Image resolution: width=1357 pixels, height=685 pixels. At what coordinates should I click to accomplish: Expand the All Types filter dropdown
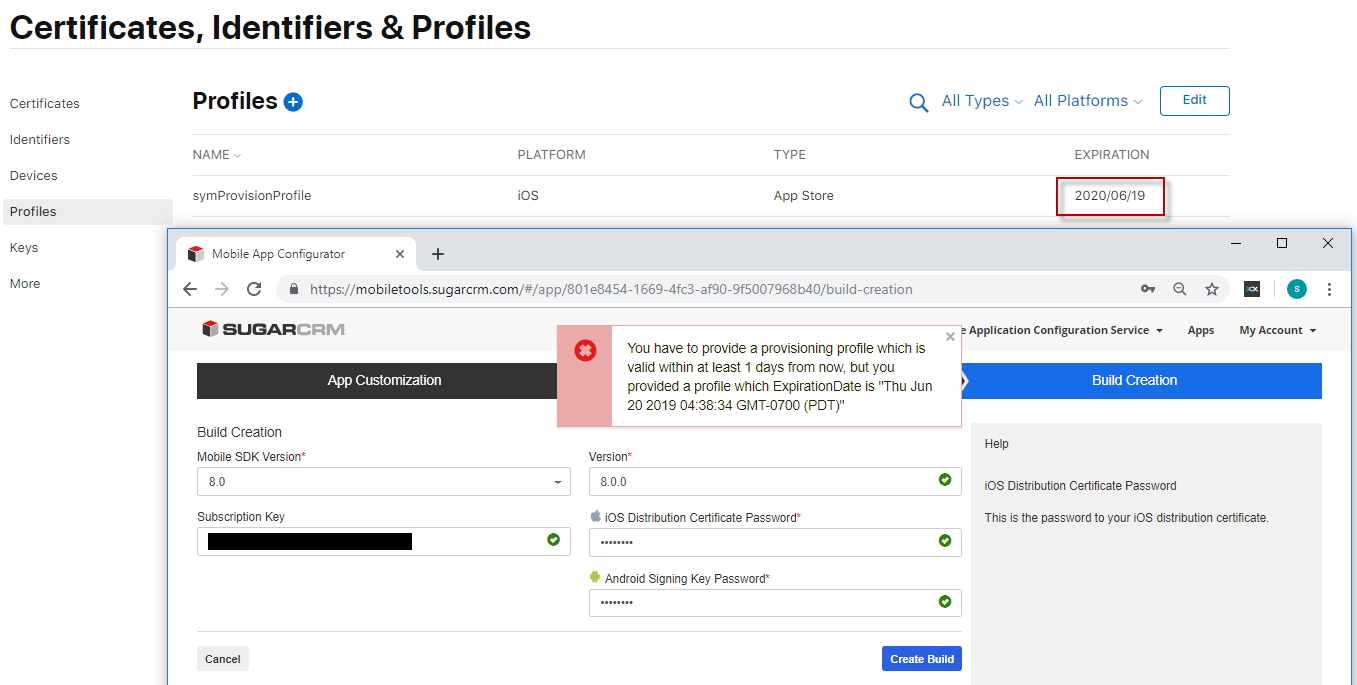tap(982, 101)
